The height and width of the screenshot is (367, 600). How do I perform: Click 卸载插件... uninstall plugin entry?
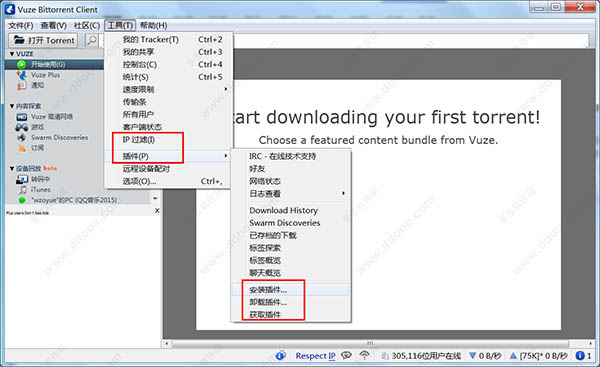(x=291, y=302)
